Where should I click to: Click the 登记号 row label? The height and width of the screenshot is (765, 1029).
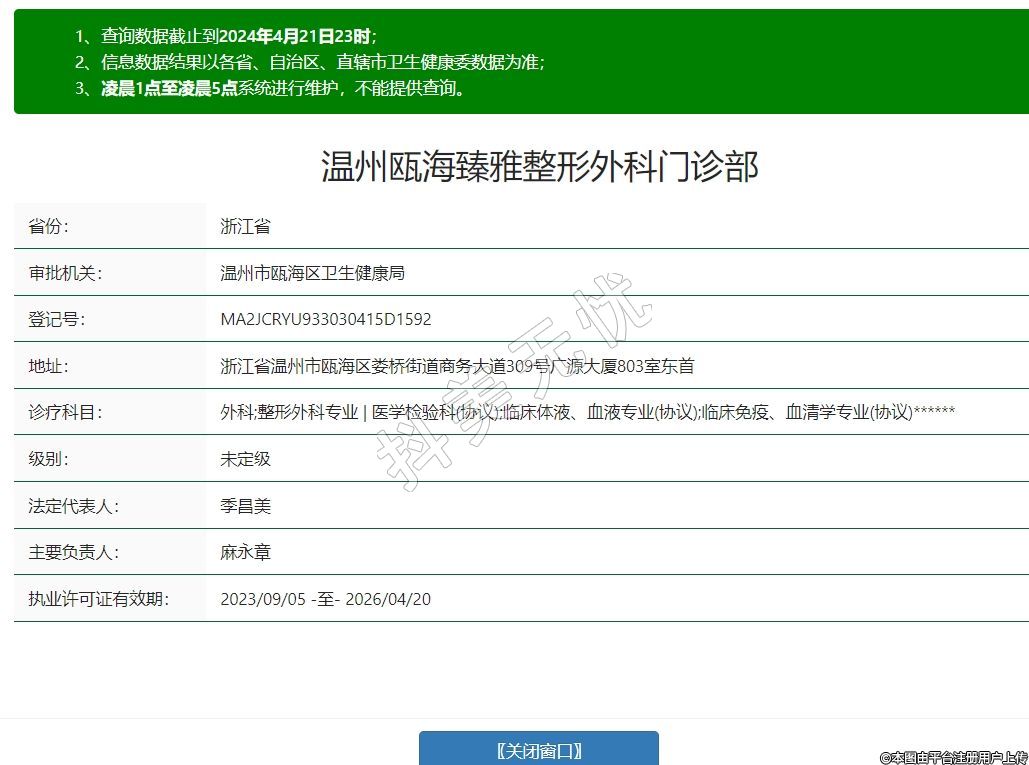(x=57, y=320)
